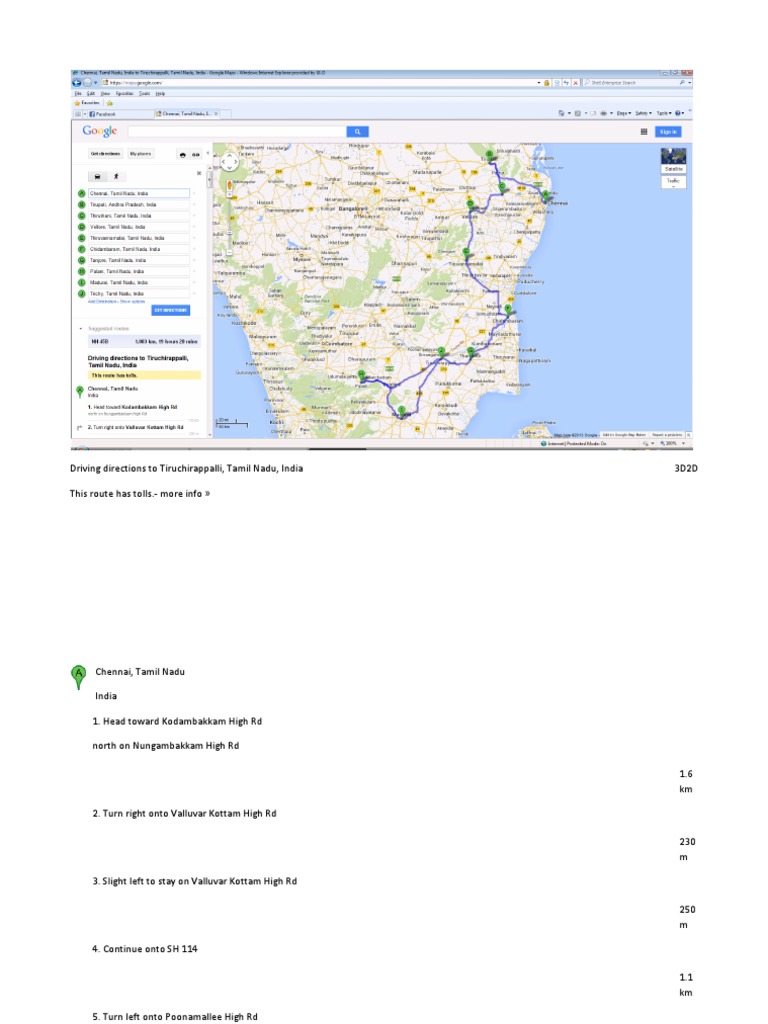Click the Tirupati, Andhra Pradesh destination field
This screenshot has height=1024, width=768.
[x=138, y=204]
